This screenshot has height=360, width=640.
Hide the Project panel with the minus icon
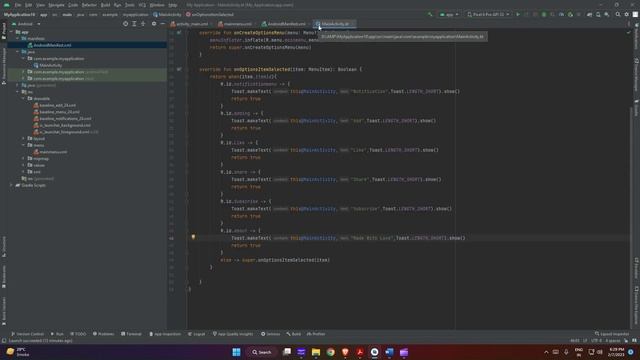coord(162,24)
